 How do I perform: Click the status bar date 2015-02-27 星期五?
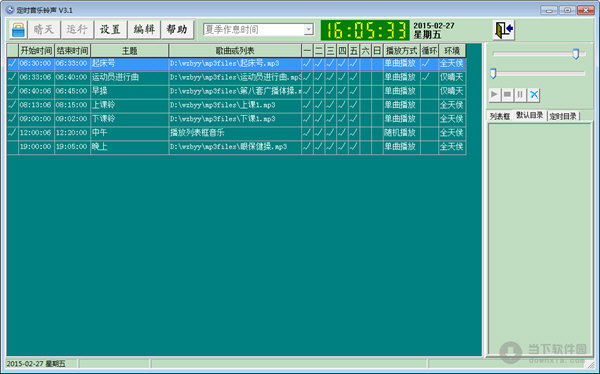tap(36, 364)
